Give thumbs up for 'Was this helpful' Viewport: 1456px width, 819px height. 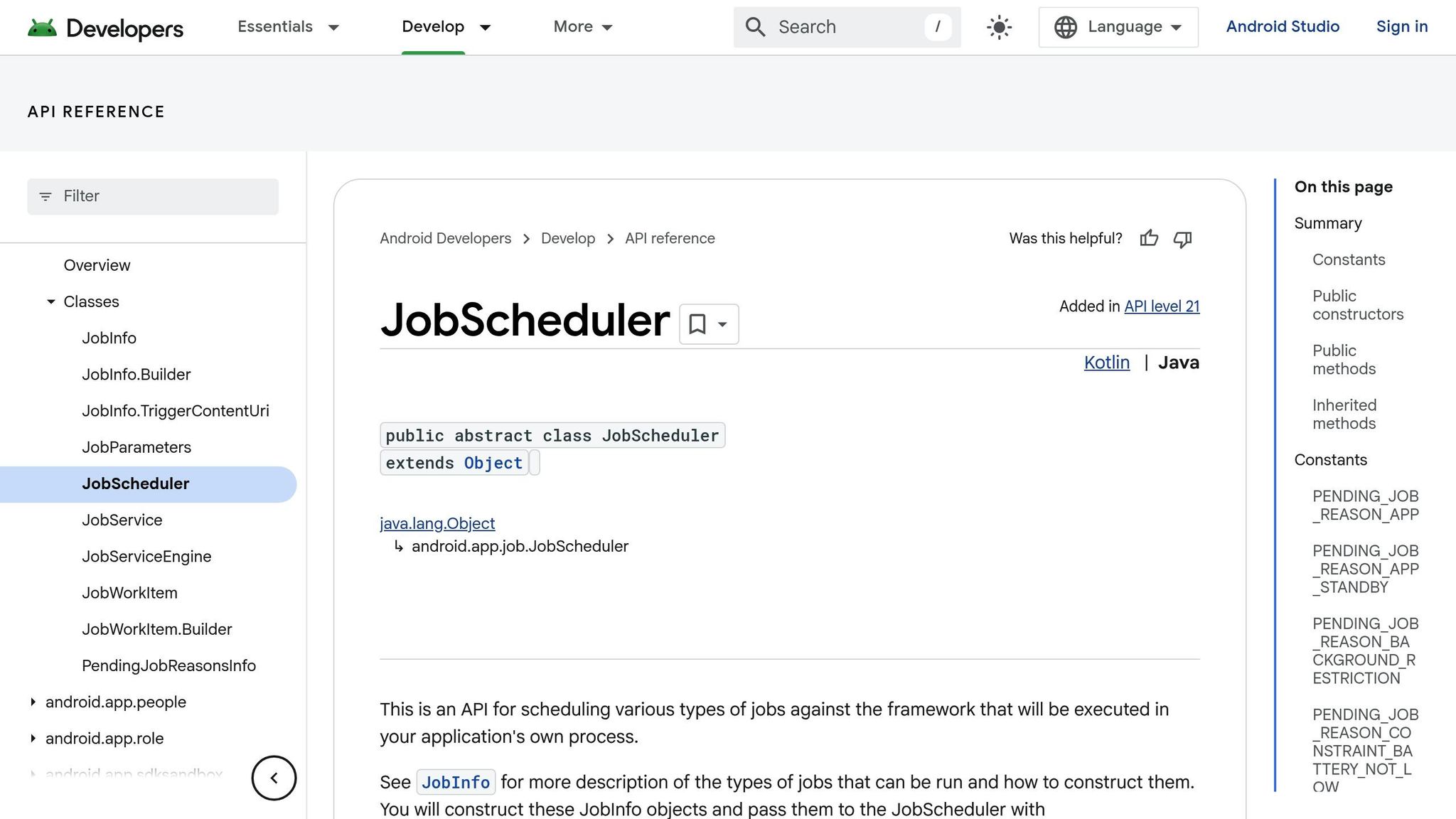(1150, 239)
